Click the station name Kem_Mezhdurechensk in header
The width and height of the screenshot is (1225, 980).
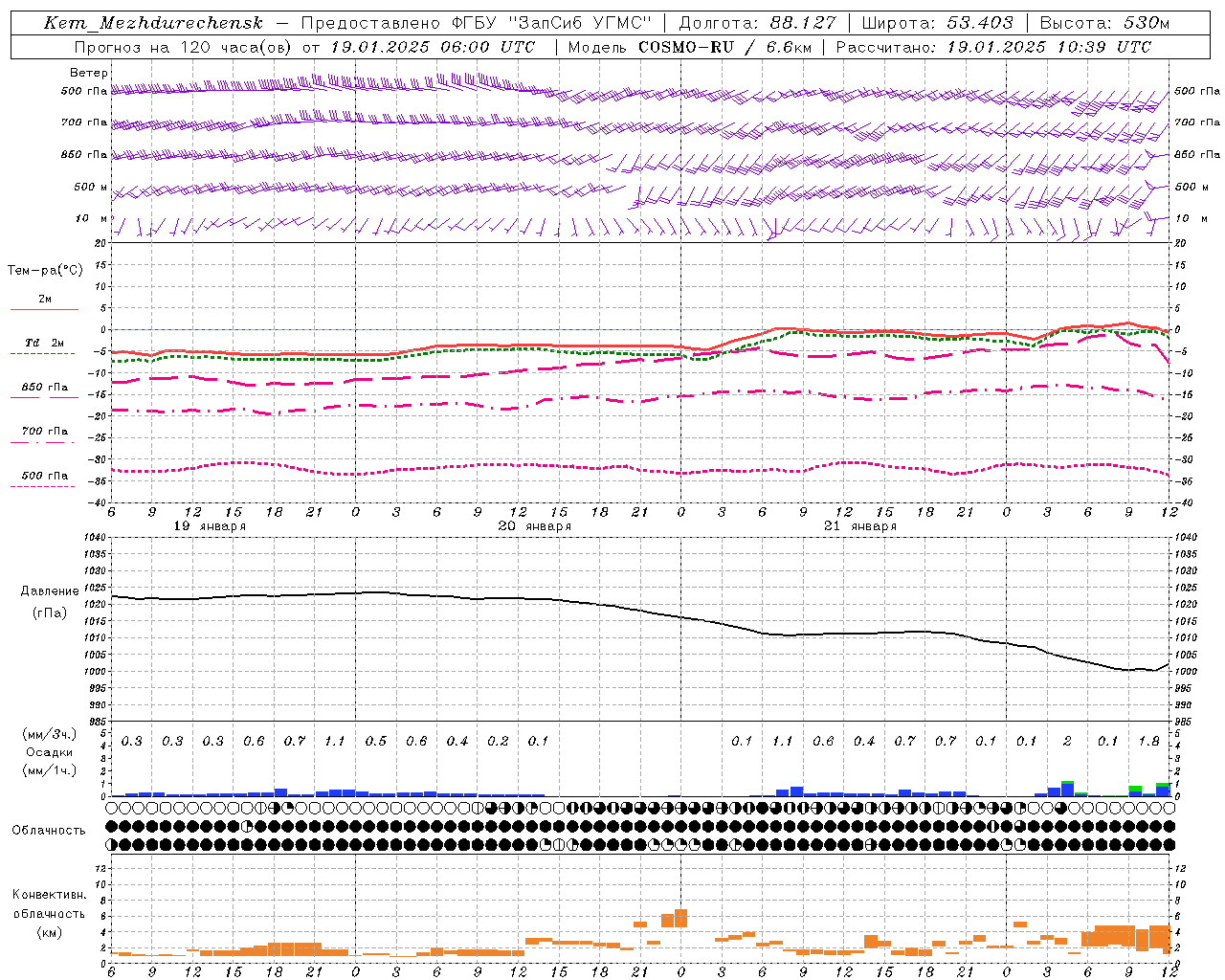(152, 23)
